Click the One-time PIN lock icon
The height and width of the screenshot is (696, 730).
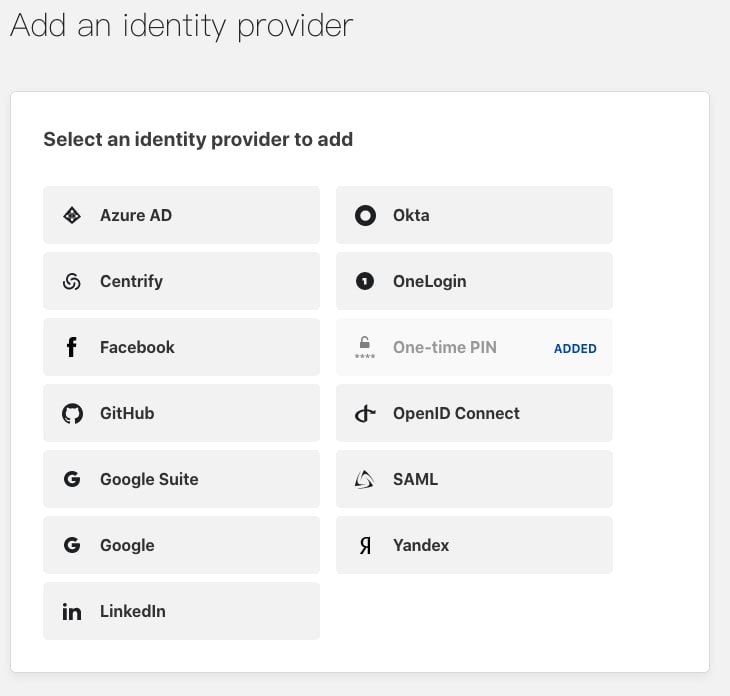point(365,347)
